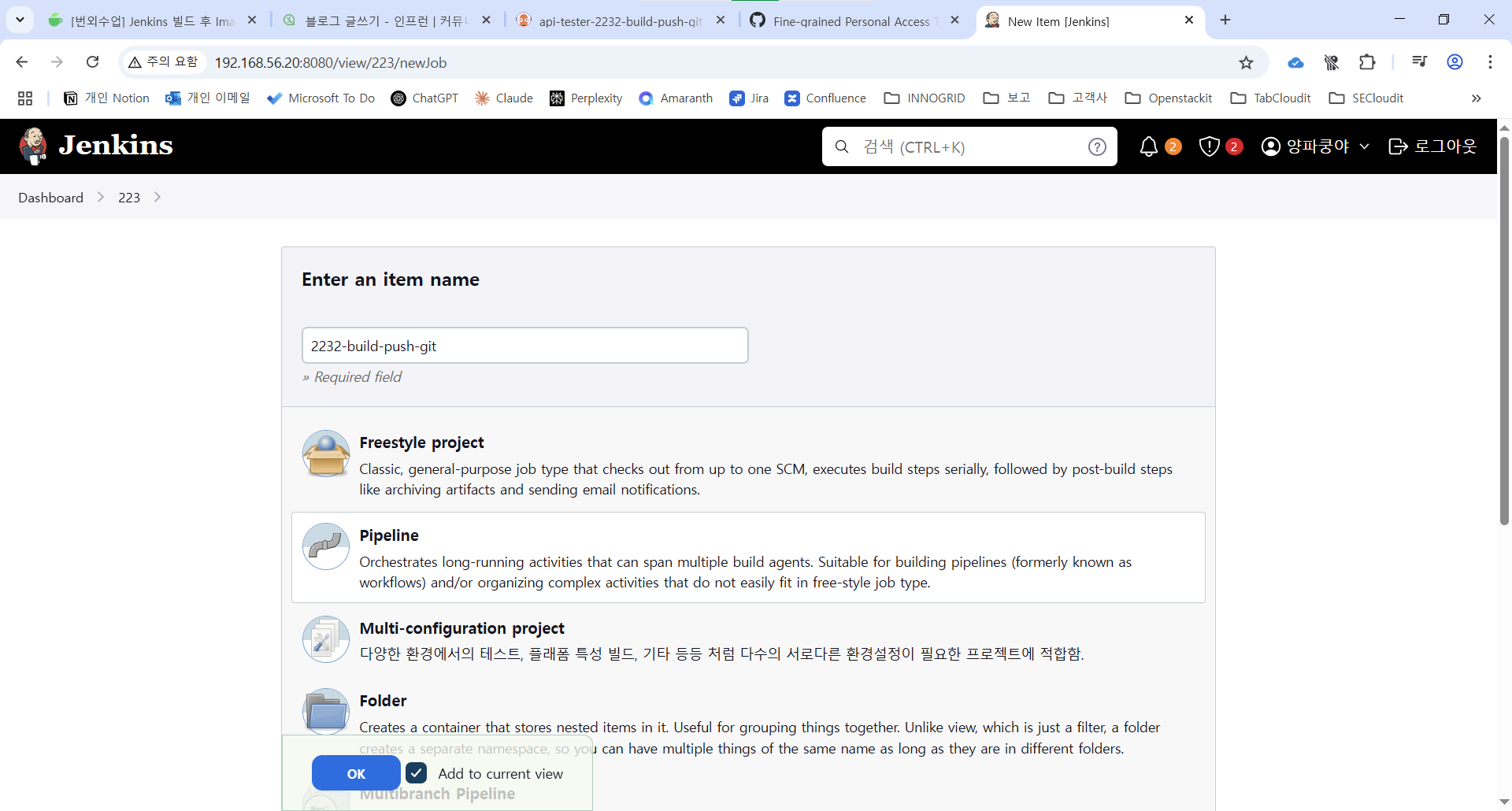Focus the Jenkins search box
Viewport: 1512px width, 811px height.
pos(969,146)
